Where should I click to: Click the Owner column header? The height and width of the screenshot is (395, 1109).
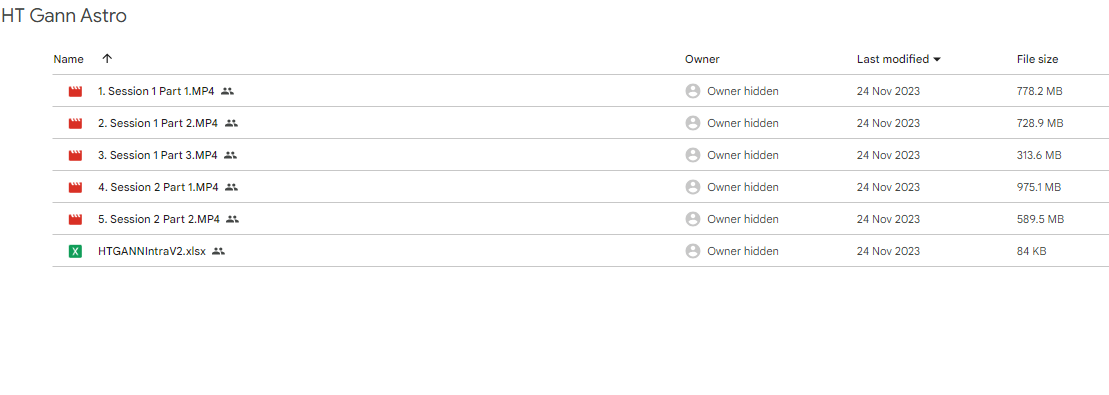[x=702, y=59]
